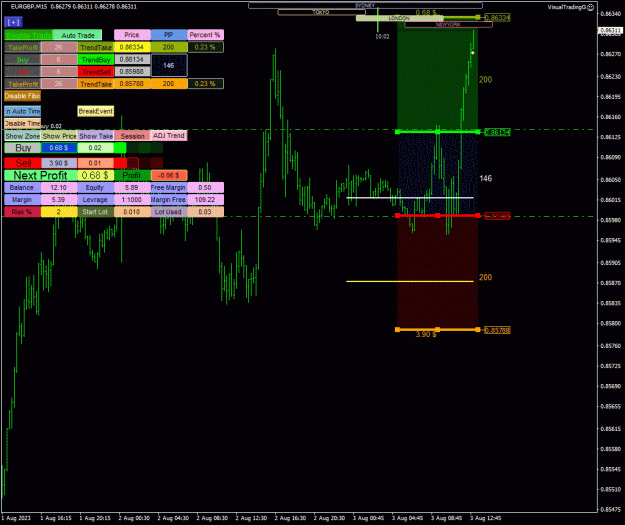Click the Levrage label
625x525 pixels.
[96, 199]
